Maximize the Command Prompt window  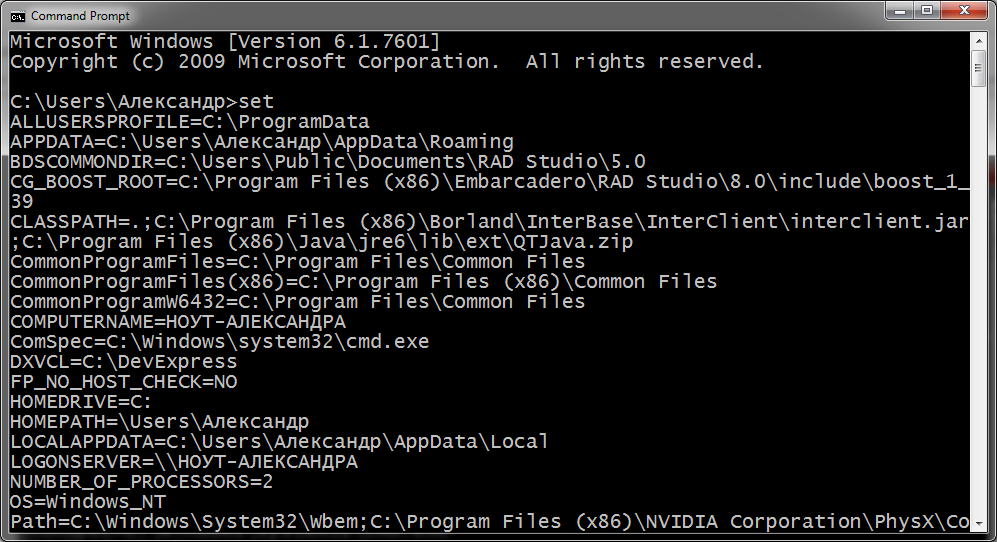[x=927, y=11]
